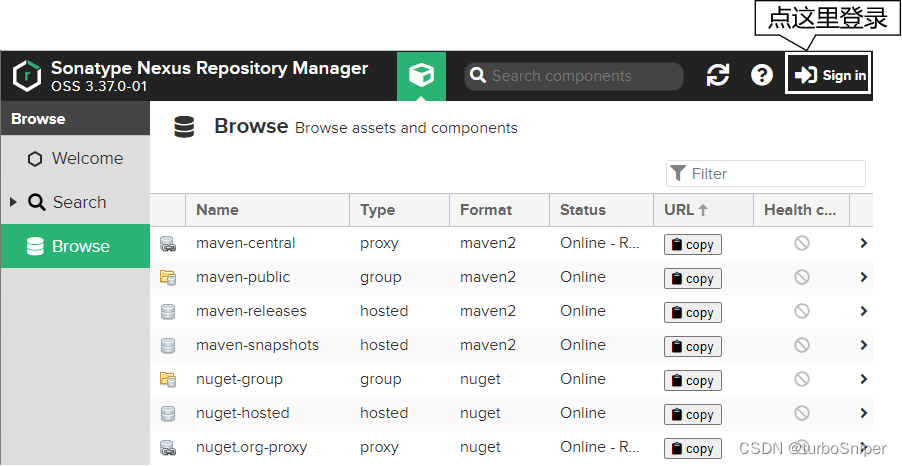The width and height of the screenshot is (902, 466).
Task: Click the Sonatype Nexus hexagon logo
Action: pyautogui.click(x=27, y=75)
